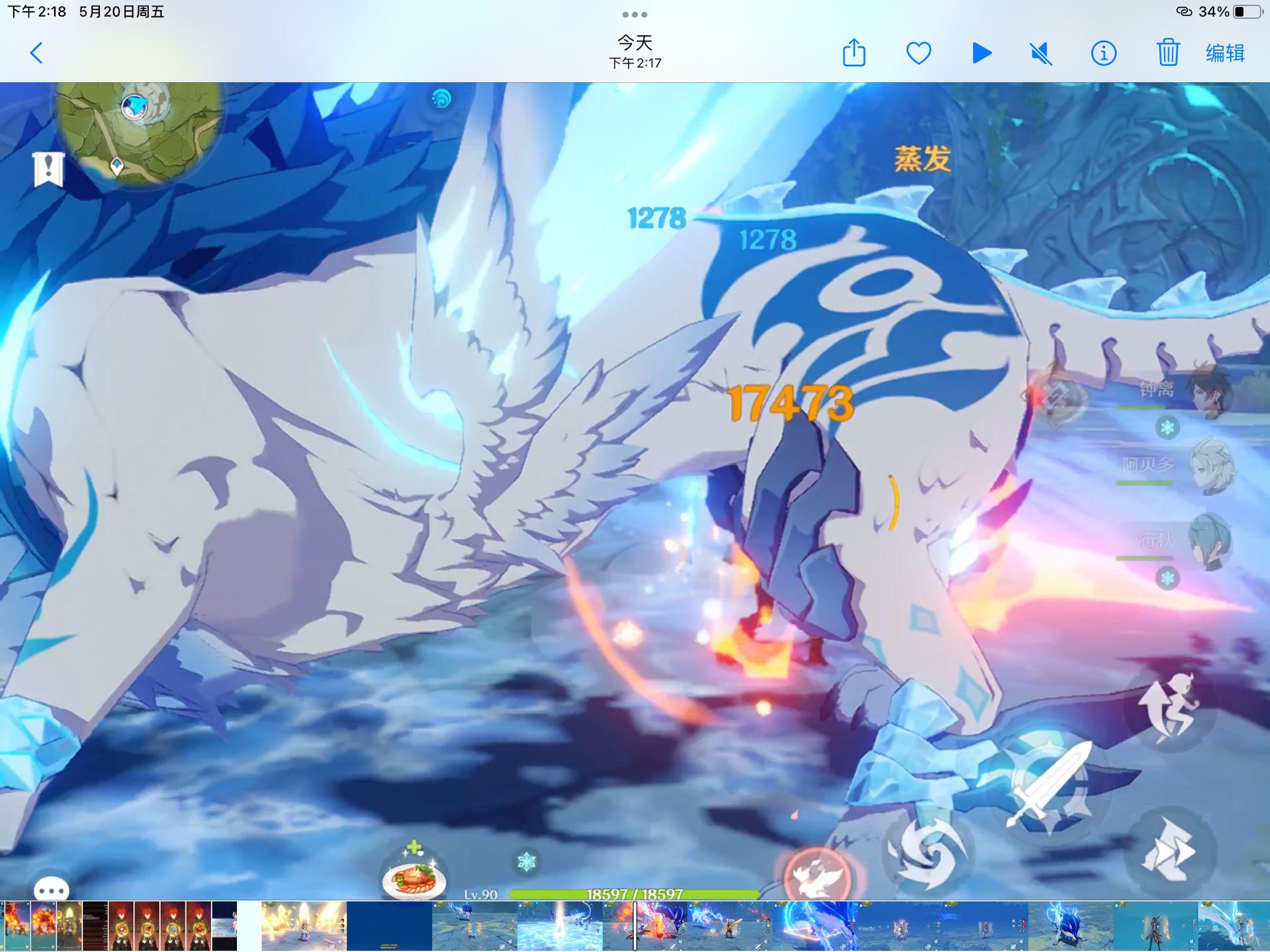Screen dimensions: 1270x952
Task: Tap the red phoenix elemental burst button
Action: point(817,875)
